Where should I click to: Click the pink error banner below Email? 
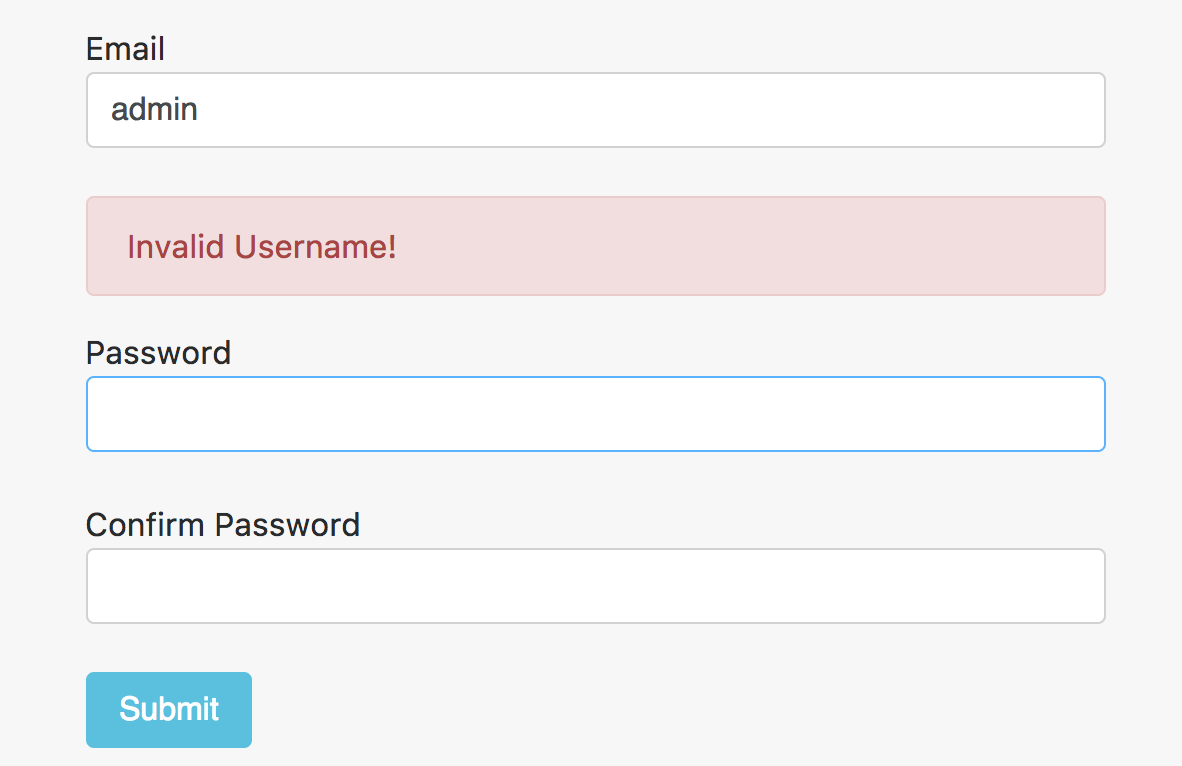[595, 246]
